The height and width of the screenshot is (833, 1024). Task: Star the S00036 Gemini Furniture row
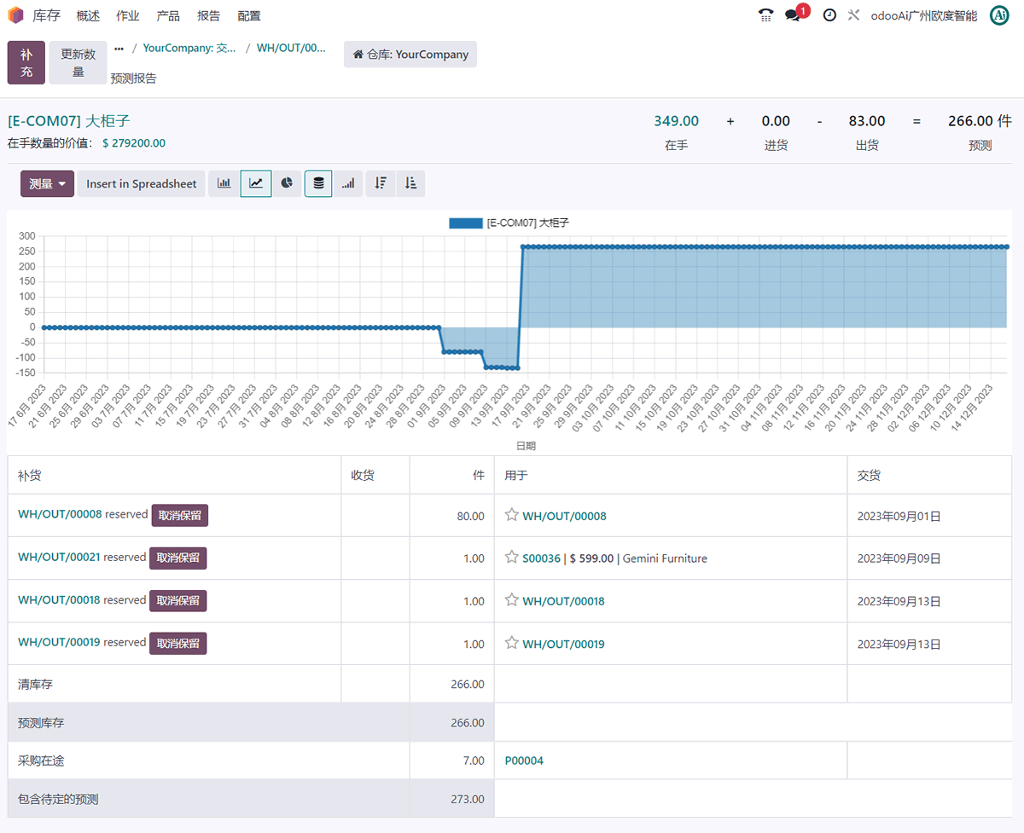coord(511,558)
